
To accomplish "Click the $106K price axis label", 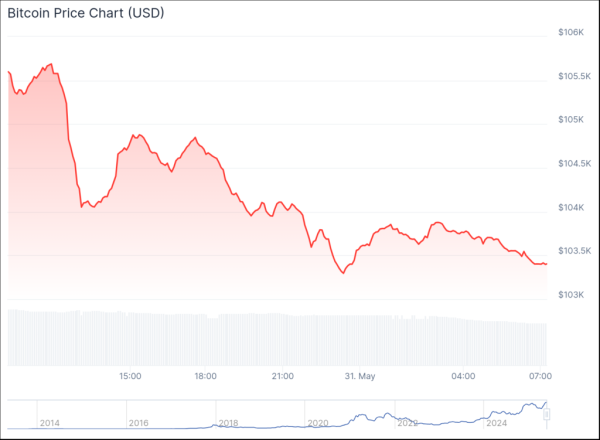I will 571,33.
